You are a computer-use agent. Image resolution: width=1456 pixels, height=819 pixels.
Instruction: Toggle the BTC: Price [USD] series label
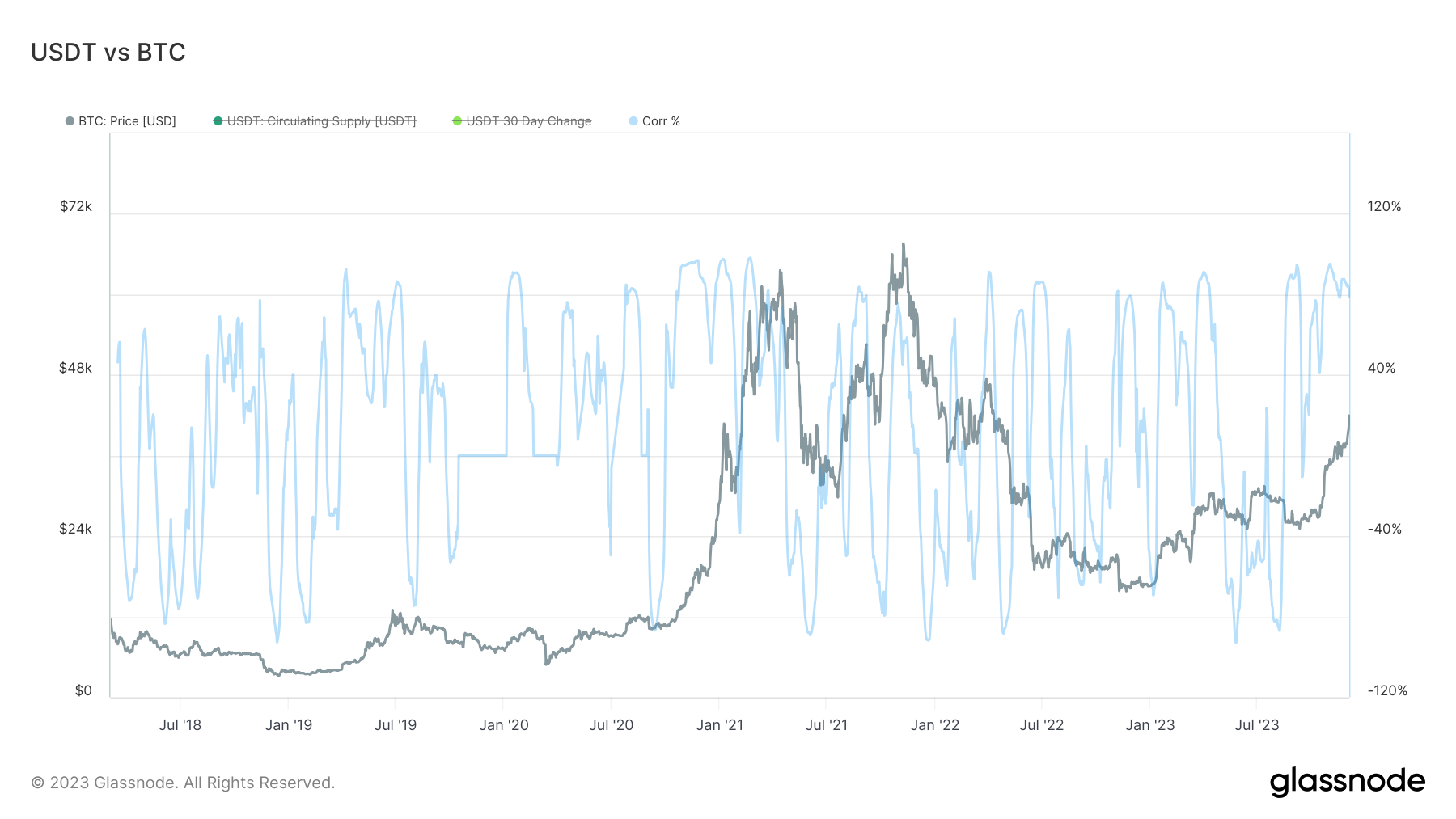127,121
